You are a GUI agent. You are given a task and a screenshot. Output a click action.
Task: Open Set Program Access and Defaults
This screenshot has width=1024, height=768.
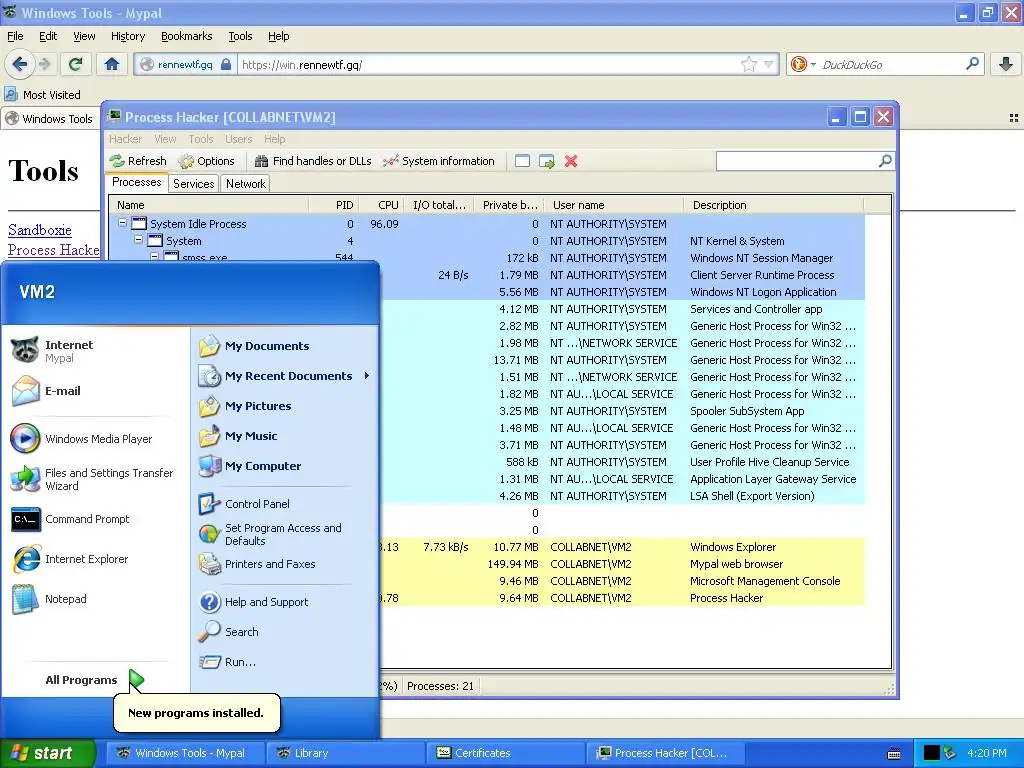[x=270, y=534]
